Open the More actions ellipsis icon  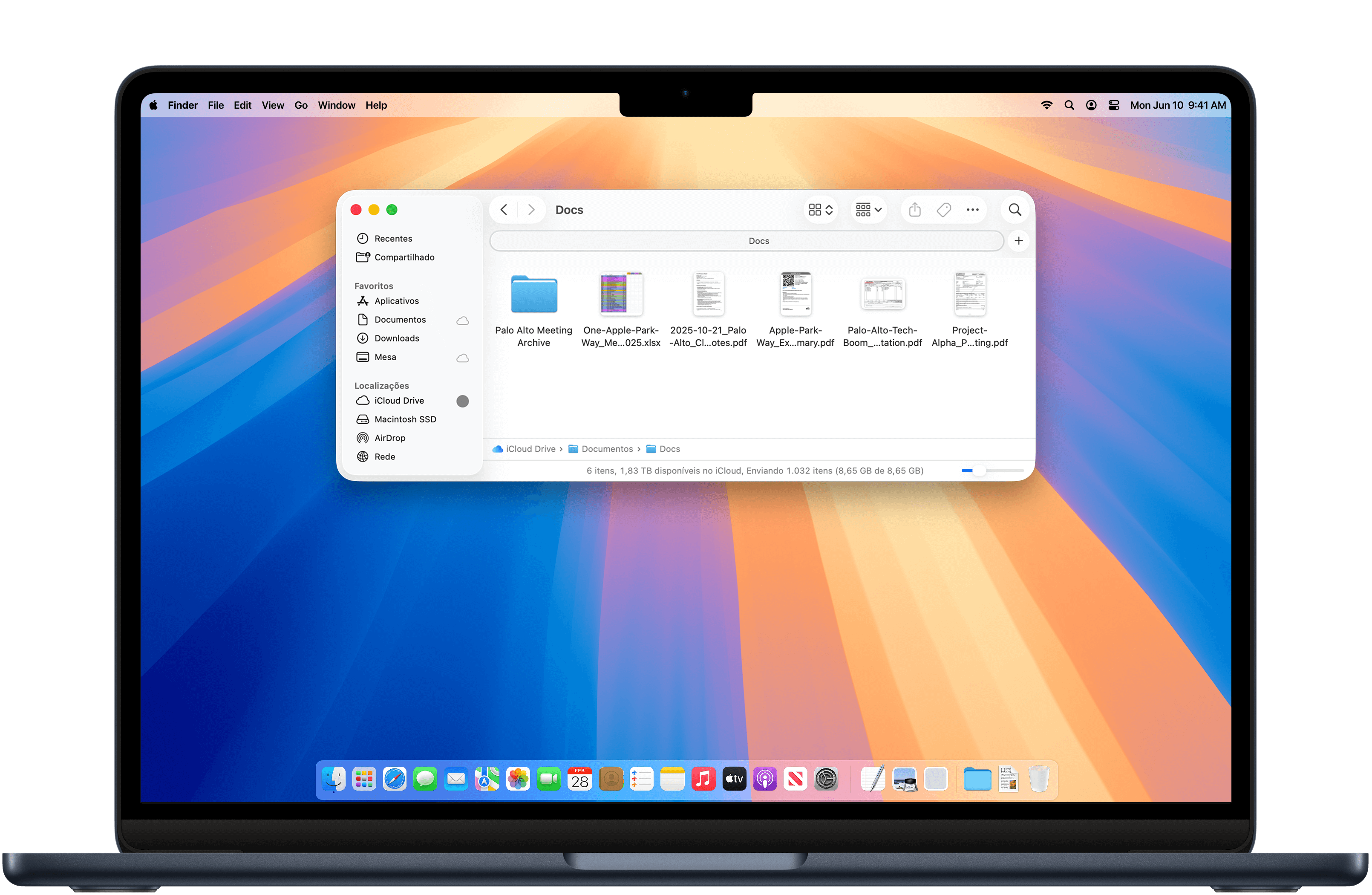pos(972,209)
